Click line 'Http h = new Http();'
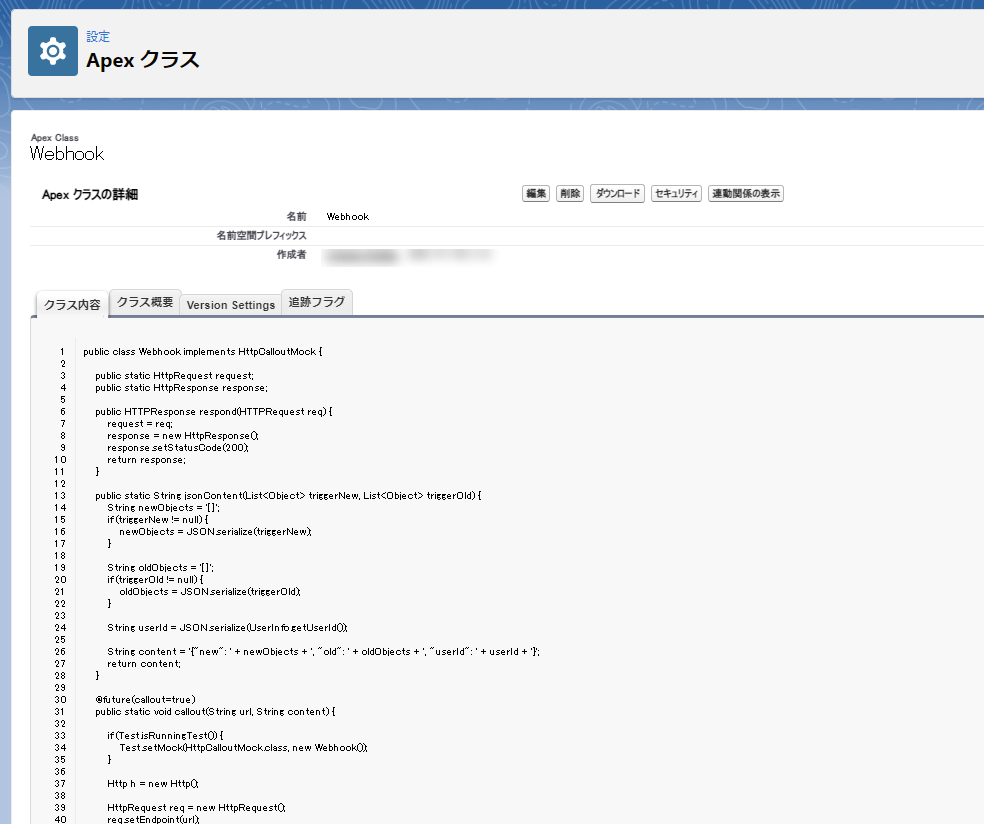Screen dimensions: 984x824 (x=153, y=783)
